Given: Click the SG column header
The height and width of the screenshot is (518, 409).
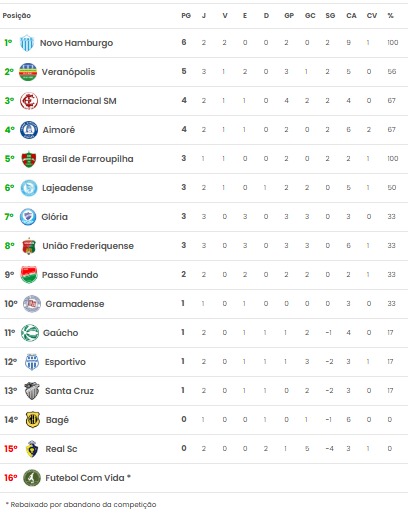Looking at the screenshot, I should (330, 15).
